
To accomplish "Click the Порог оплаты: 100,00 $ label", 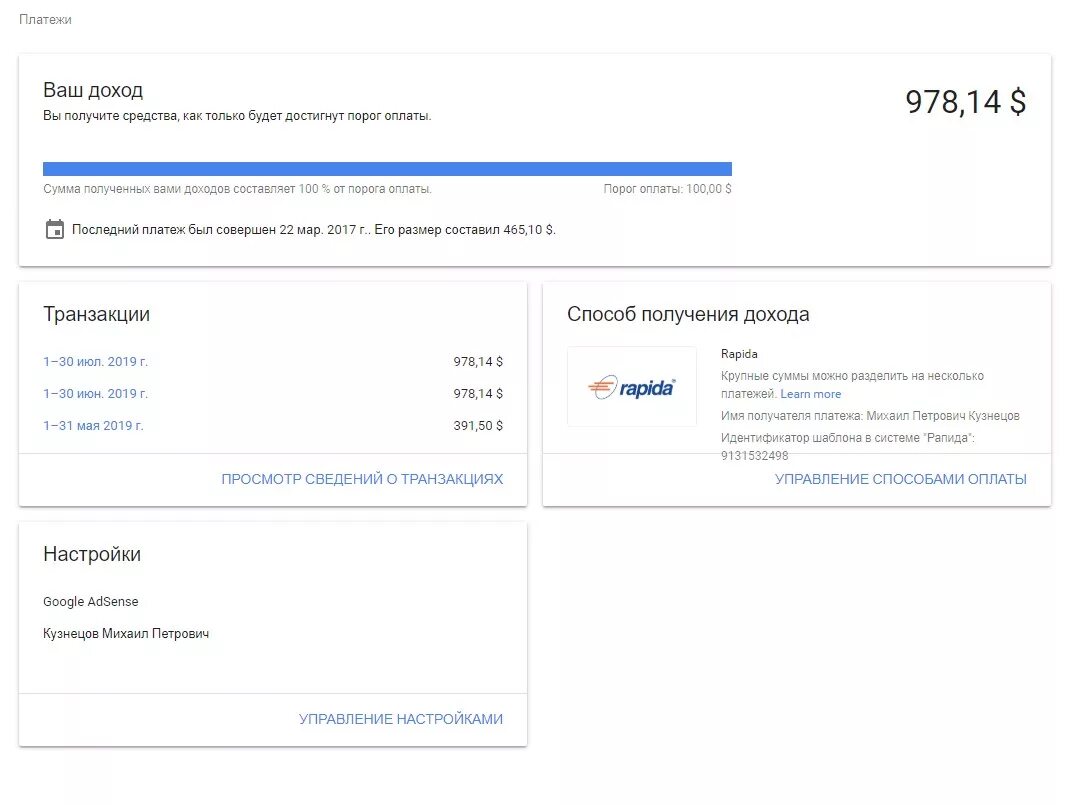I will click(667, 189).
